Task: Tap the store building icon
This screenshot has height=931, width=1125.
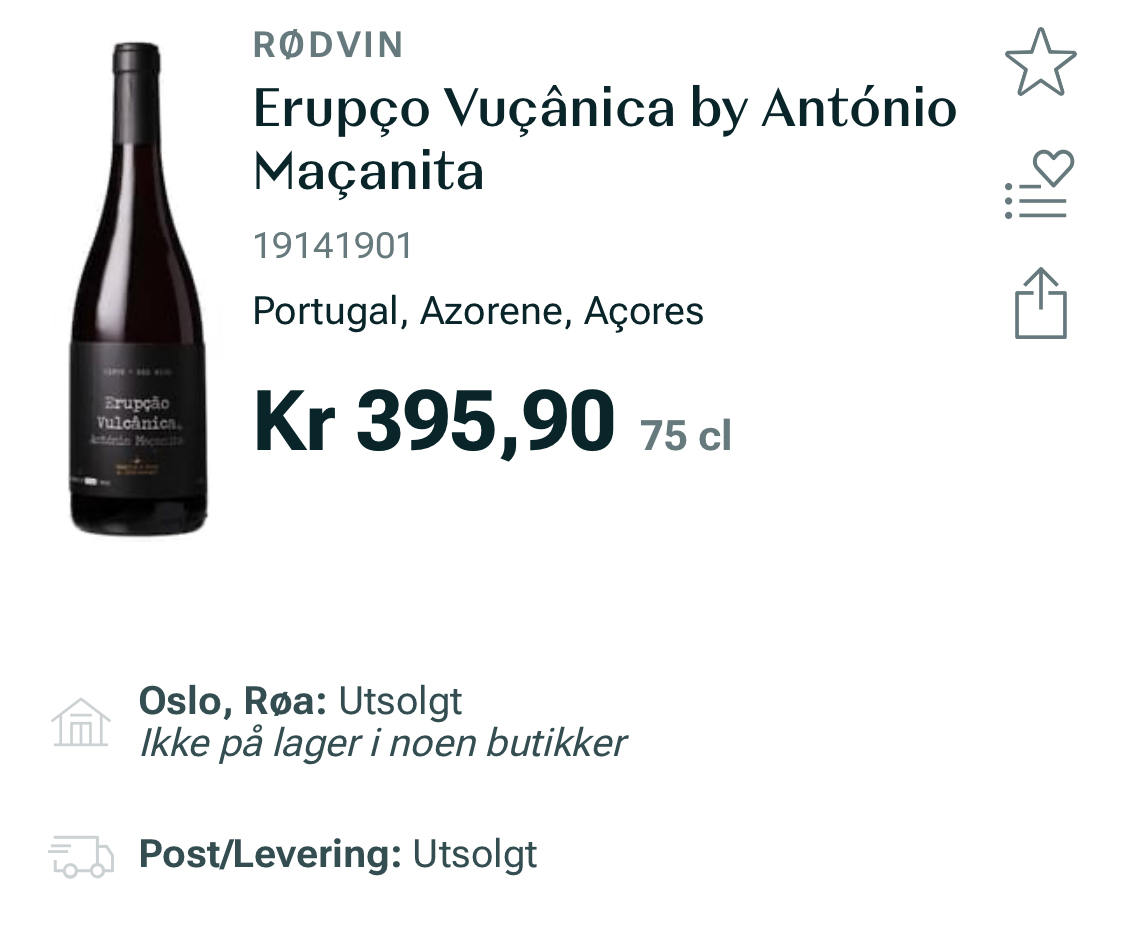Action: click(81, 722)
